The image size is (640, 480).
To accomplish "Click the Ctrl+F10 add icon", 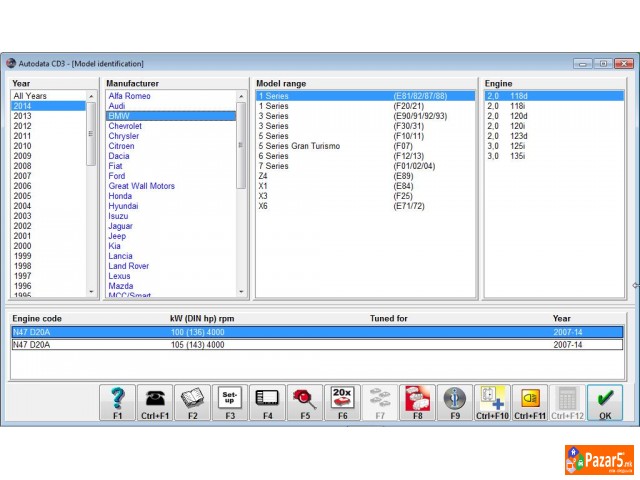I will (x=492, y=403).
